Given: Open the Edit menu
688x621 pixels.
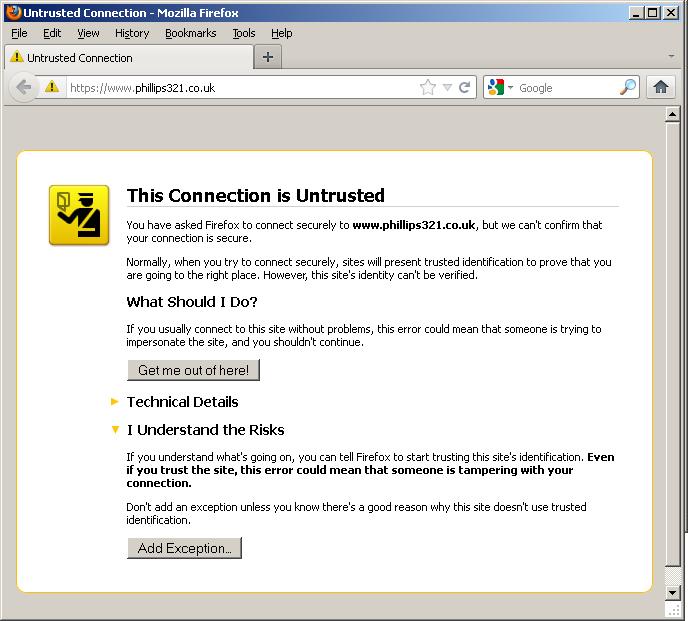Looking at the screenshot, I should [x=52, y=33].
